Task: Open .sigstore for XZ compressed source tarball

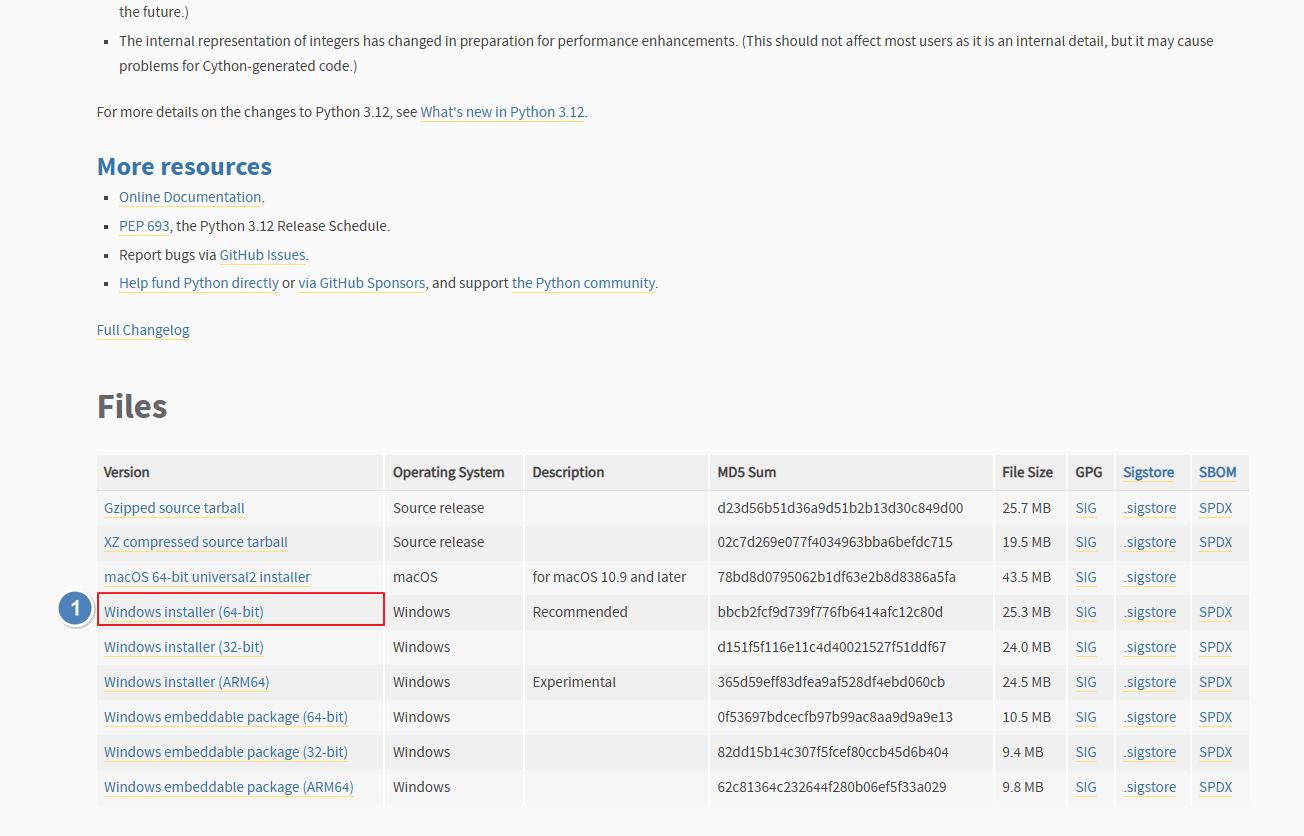Action: point(1150,542)
